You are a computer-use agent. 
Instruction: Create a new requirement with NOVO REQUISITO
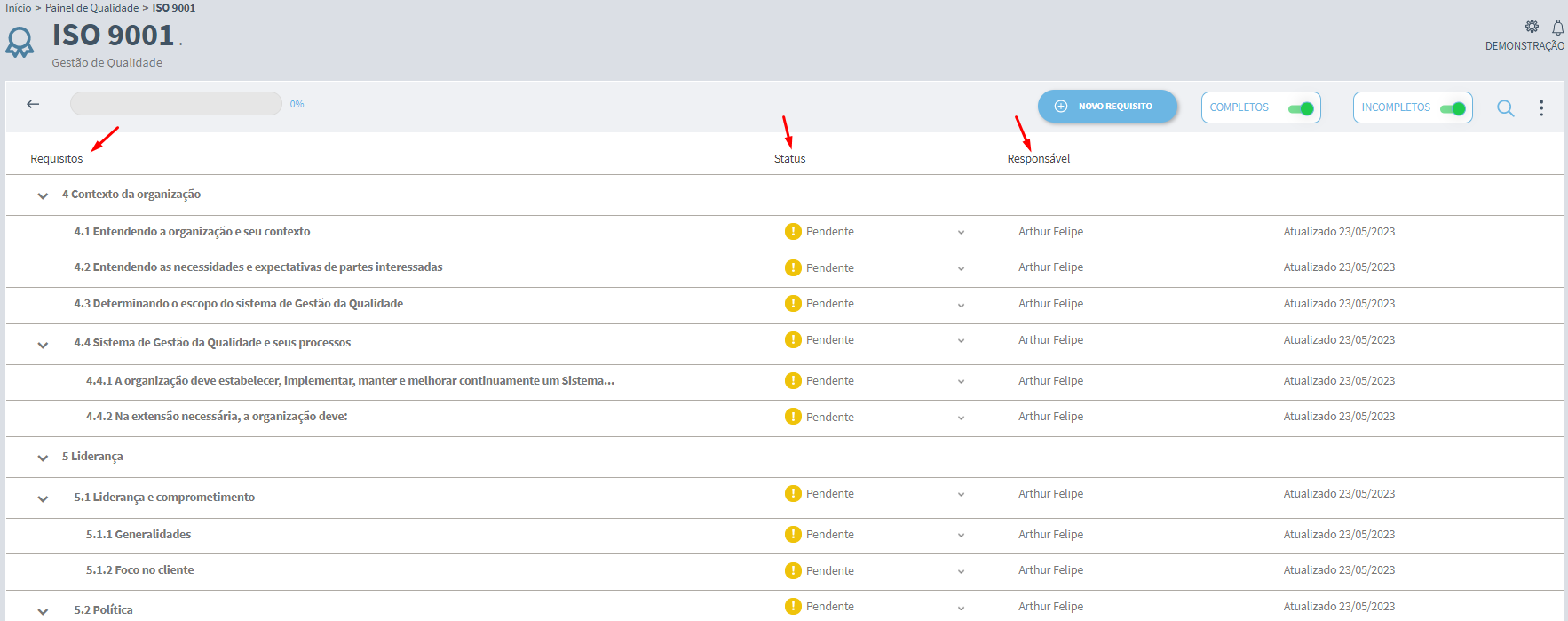[x=1107, y=107]
